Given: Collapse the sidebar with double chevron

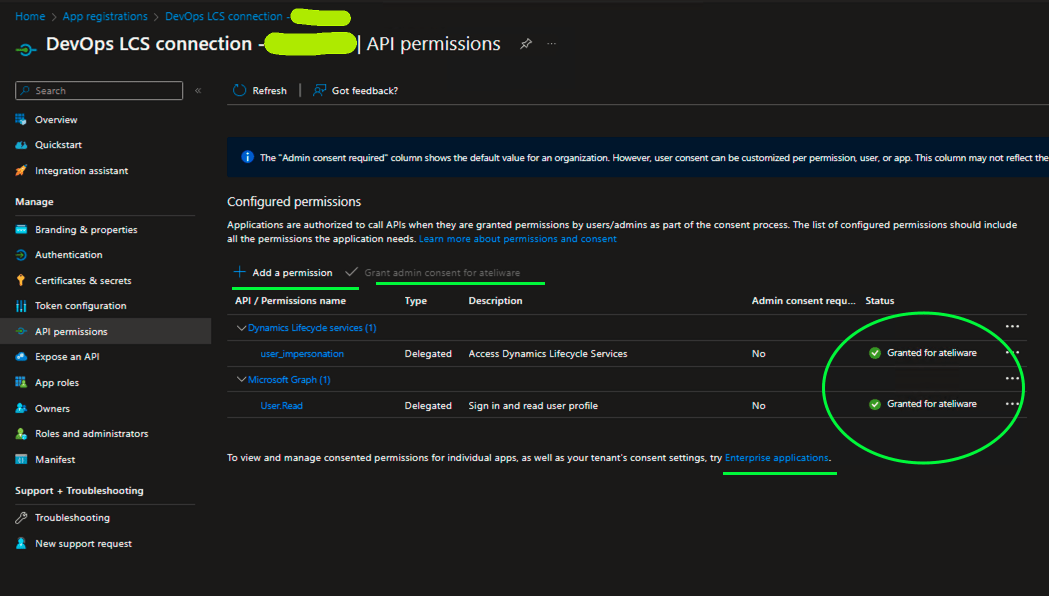Looking at the screenshot, I should [198, 90].
